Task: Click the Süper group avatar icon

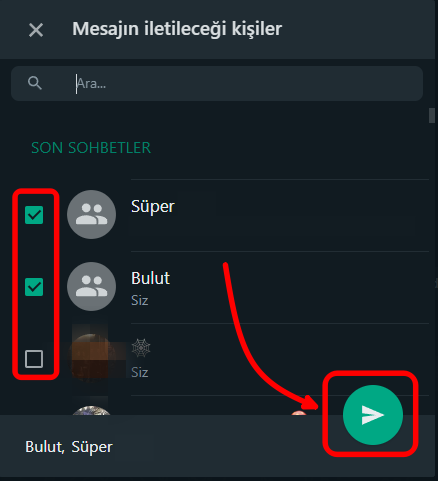Action: (92, 215)
